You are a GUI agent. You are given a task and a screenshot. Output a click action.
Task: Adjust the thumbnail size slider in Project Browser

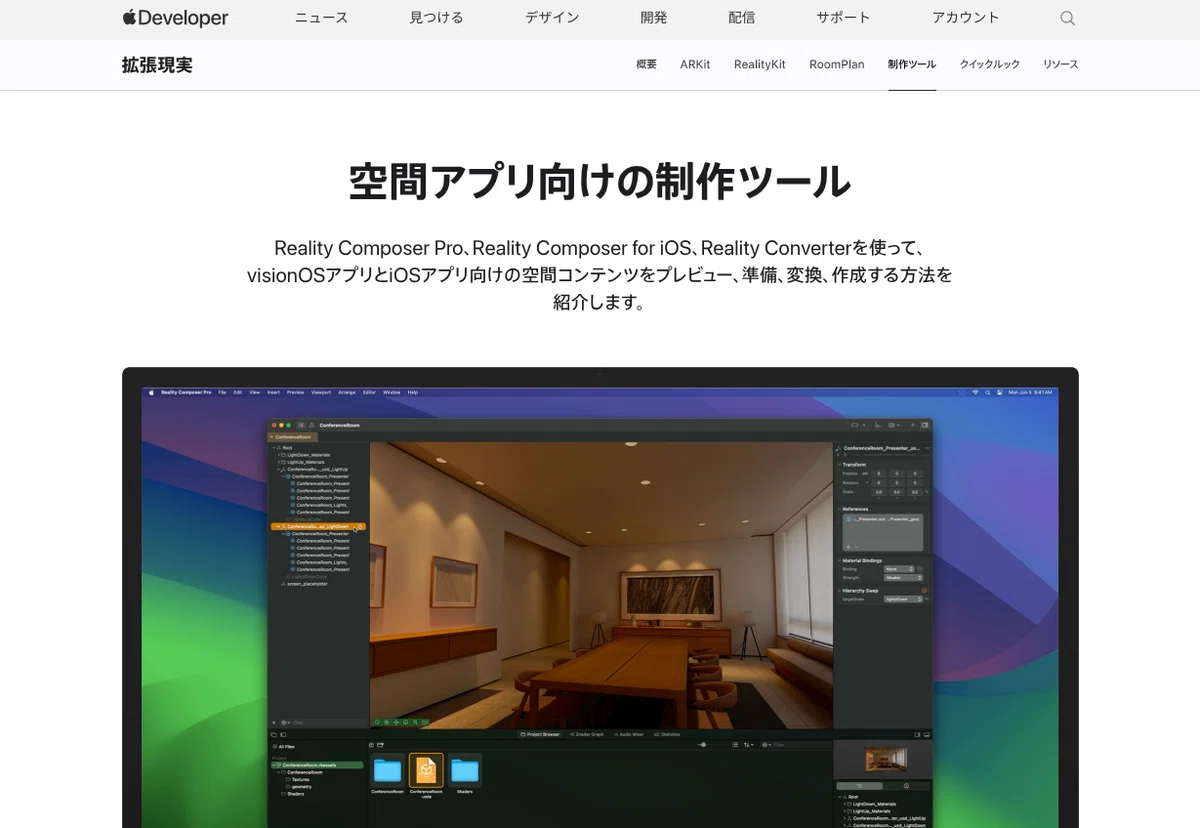click(x=713, y=744)
